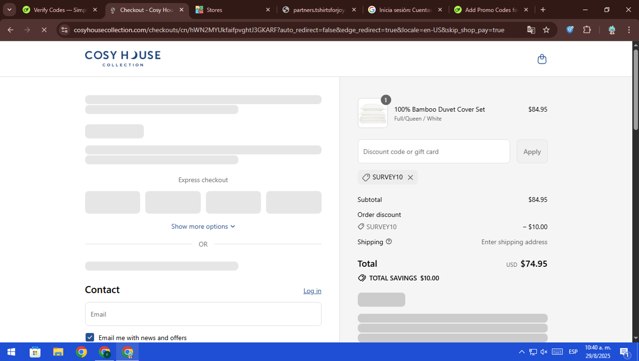This screenshot has width=639, height=361.
Task: Click the shield extension icon in toolbar
Action: click(x=570, y=30)
